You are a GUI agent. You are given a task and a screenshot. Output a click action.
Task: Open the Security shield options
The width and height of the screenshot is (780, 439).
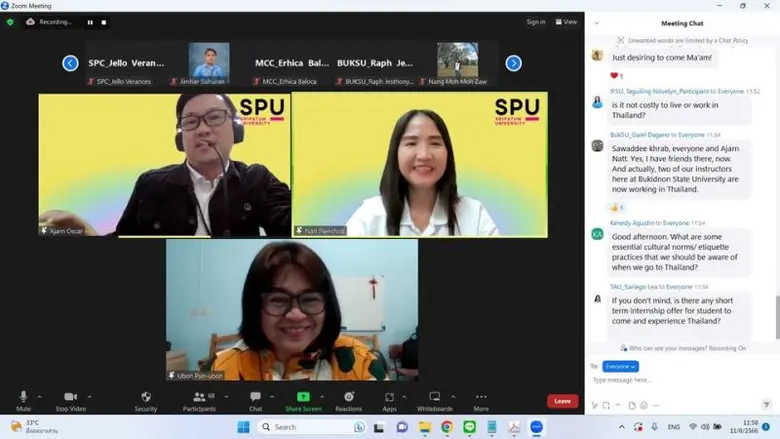[x=146, y=398]
